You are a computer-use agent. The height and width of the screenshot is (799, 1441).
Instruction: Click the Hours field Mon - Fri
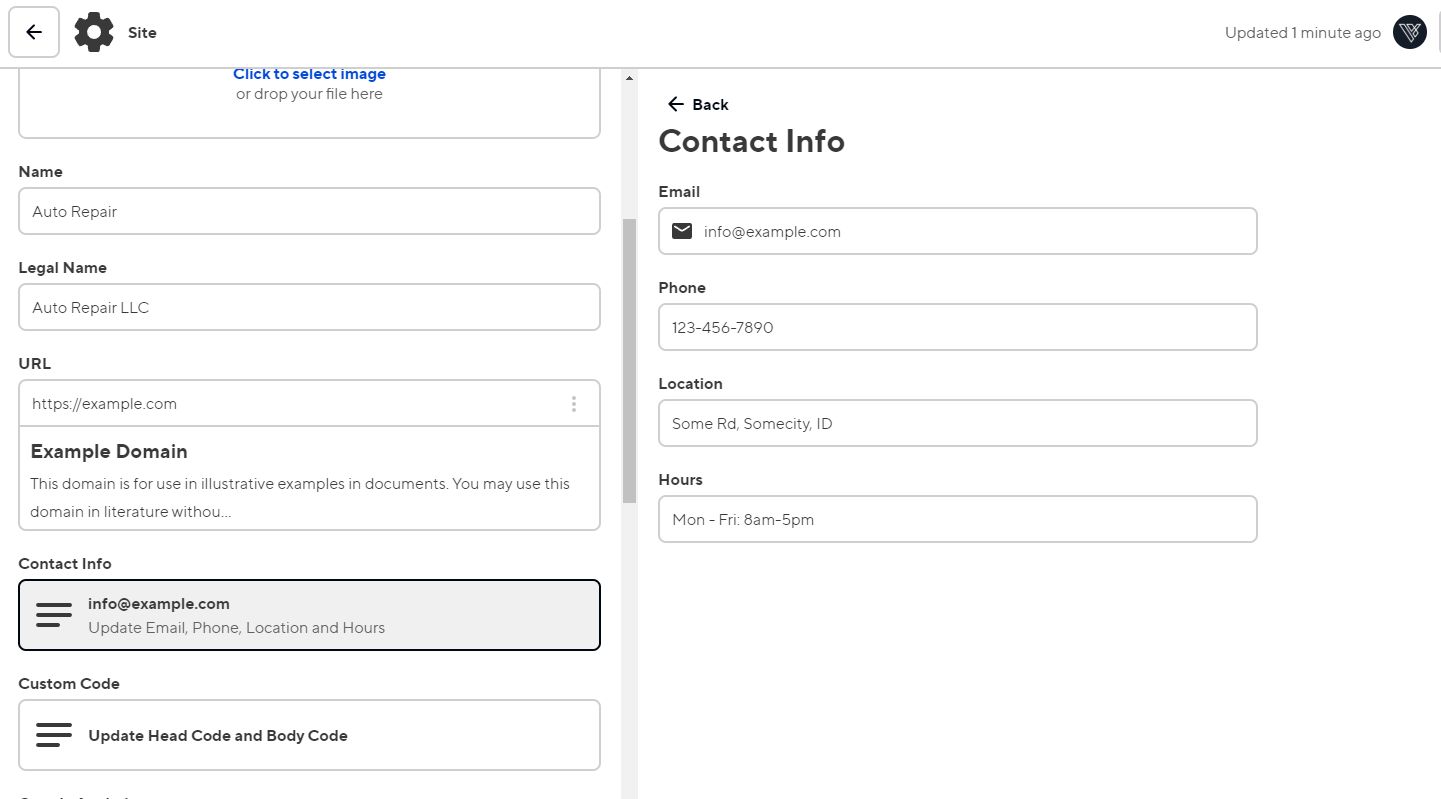click(x=957, y=519)
